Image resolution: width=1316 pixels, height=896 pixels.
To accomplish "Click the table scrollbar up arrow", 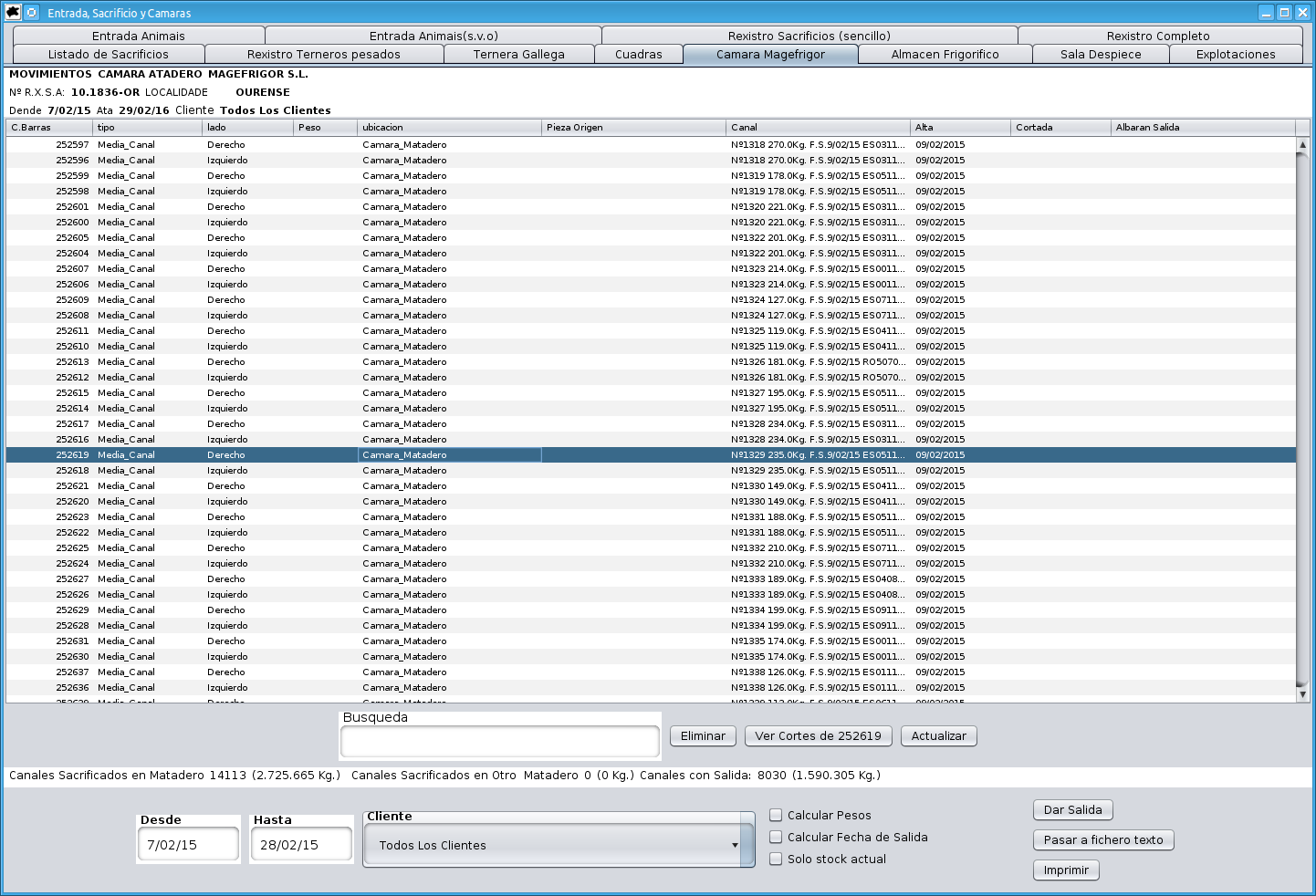I will click(1302, 144).
